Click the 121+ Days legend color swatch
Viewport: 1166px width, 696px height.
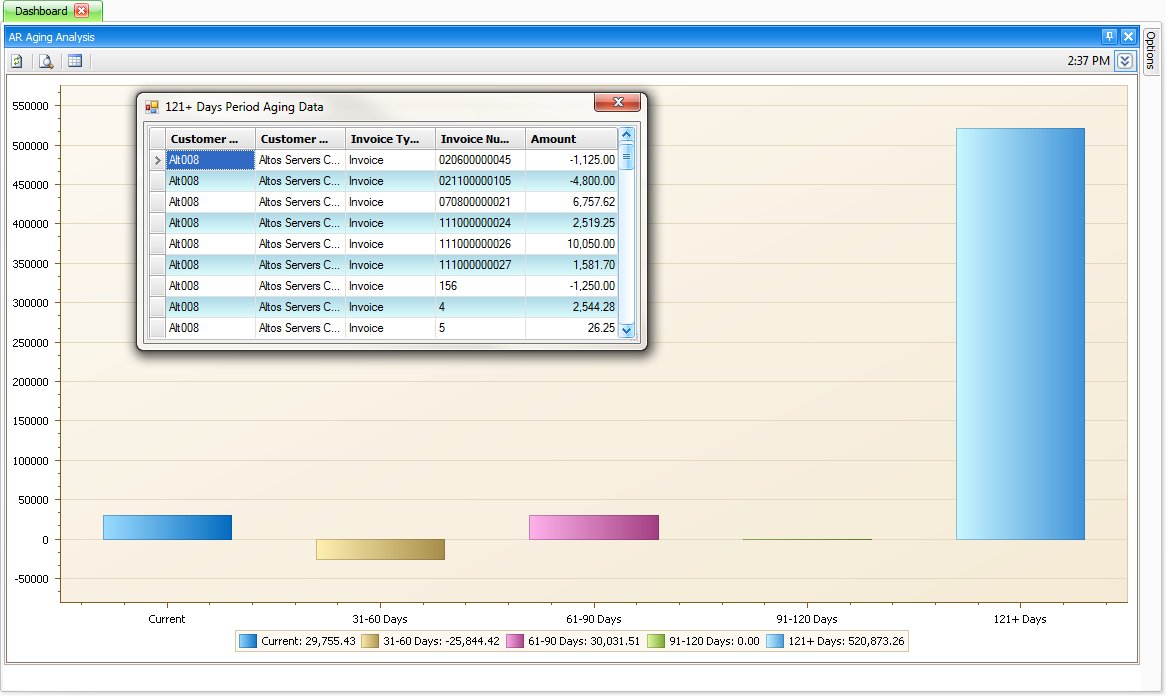[x=776, y=642]
